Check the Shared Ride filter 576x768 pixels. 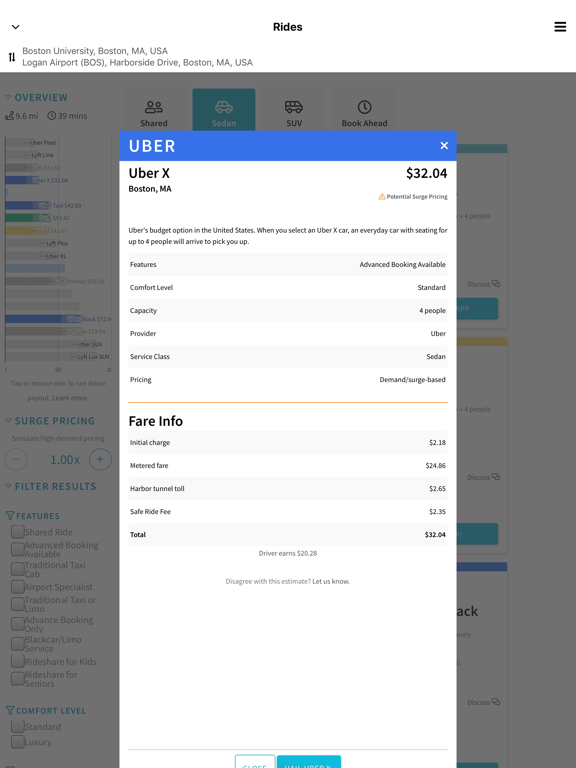18,532
